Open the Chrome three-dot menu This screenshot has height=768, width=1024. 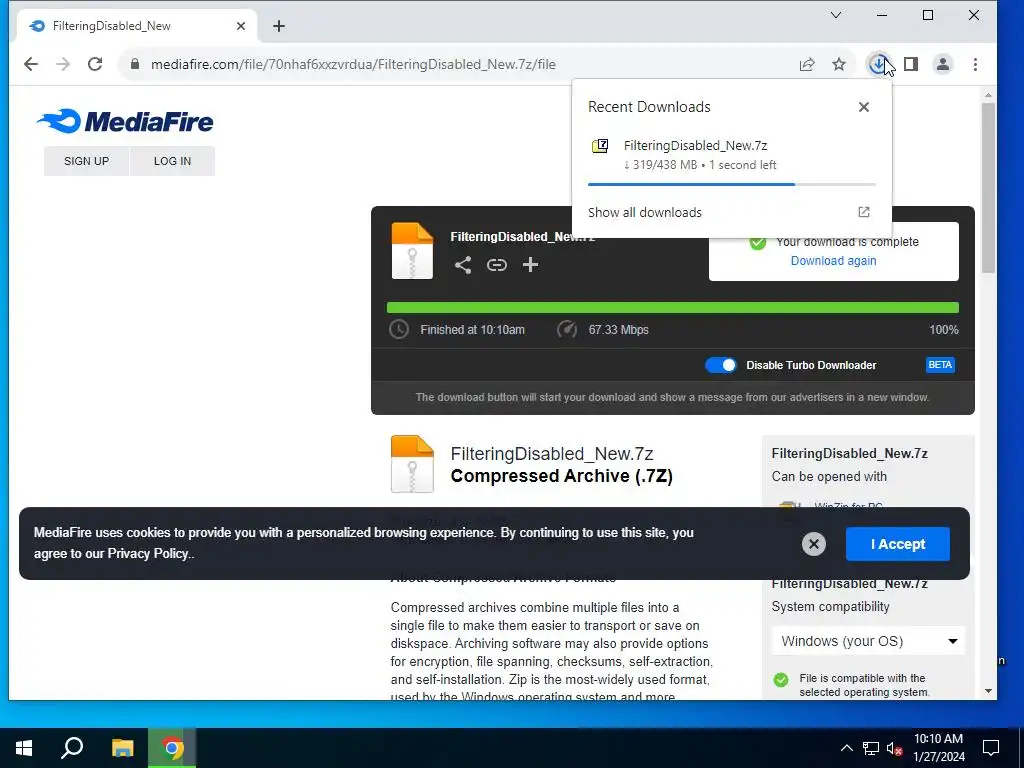tap(975, 64)
